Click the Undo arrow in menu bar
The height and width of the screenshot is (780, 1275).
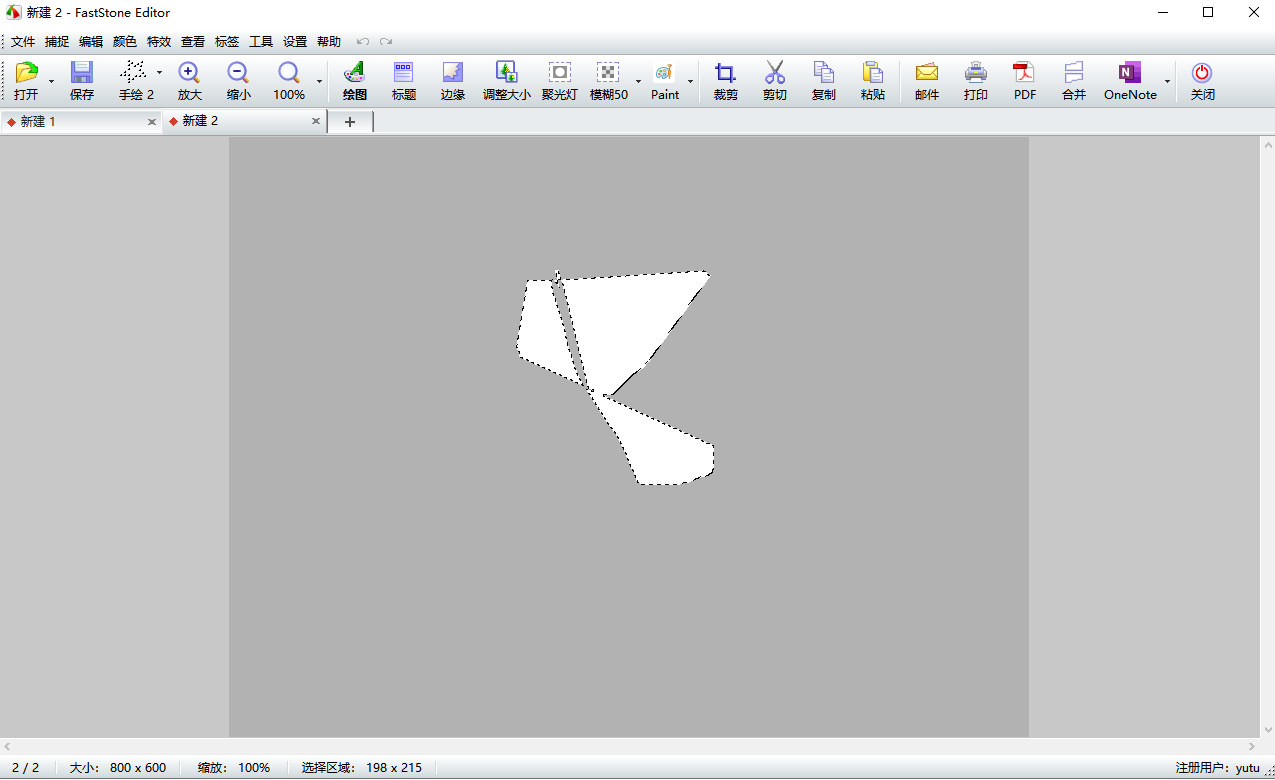[363, 42]
